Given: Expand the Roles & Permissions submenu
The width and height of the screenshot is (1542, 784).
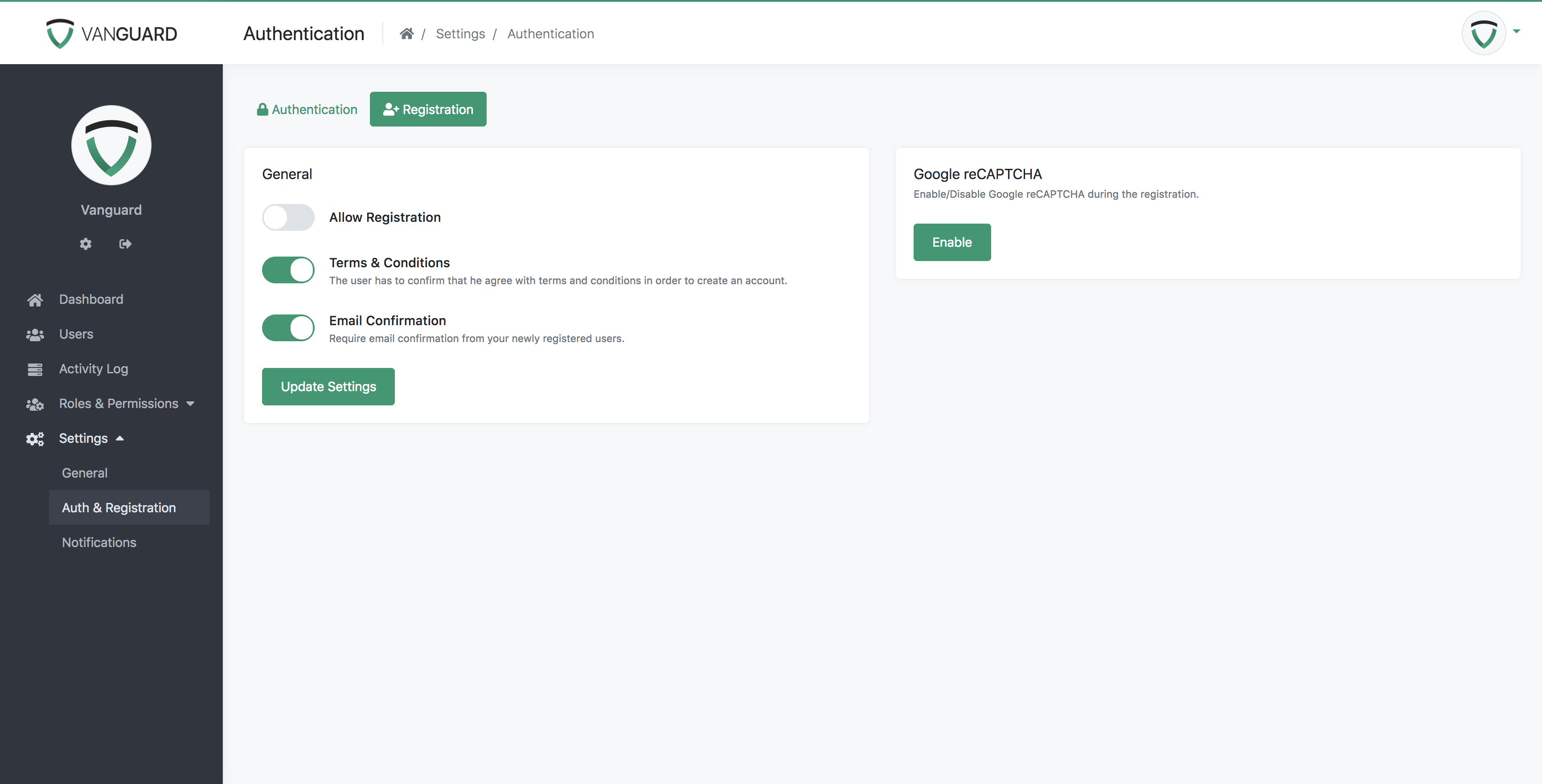Looking at the screenshot, I should click(190, 404).
